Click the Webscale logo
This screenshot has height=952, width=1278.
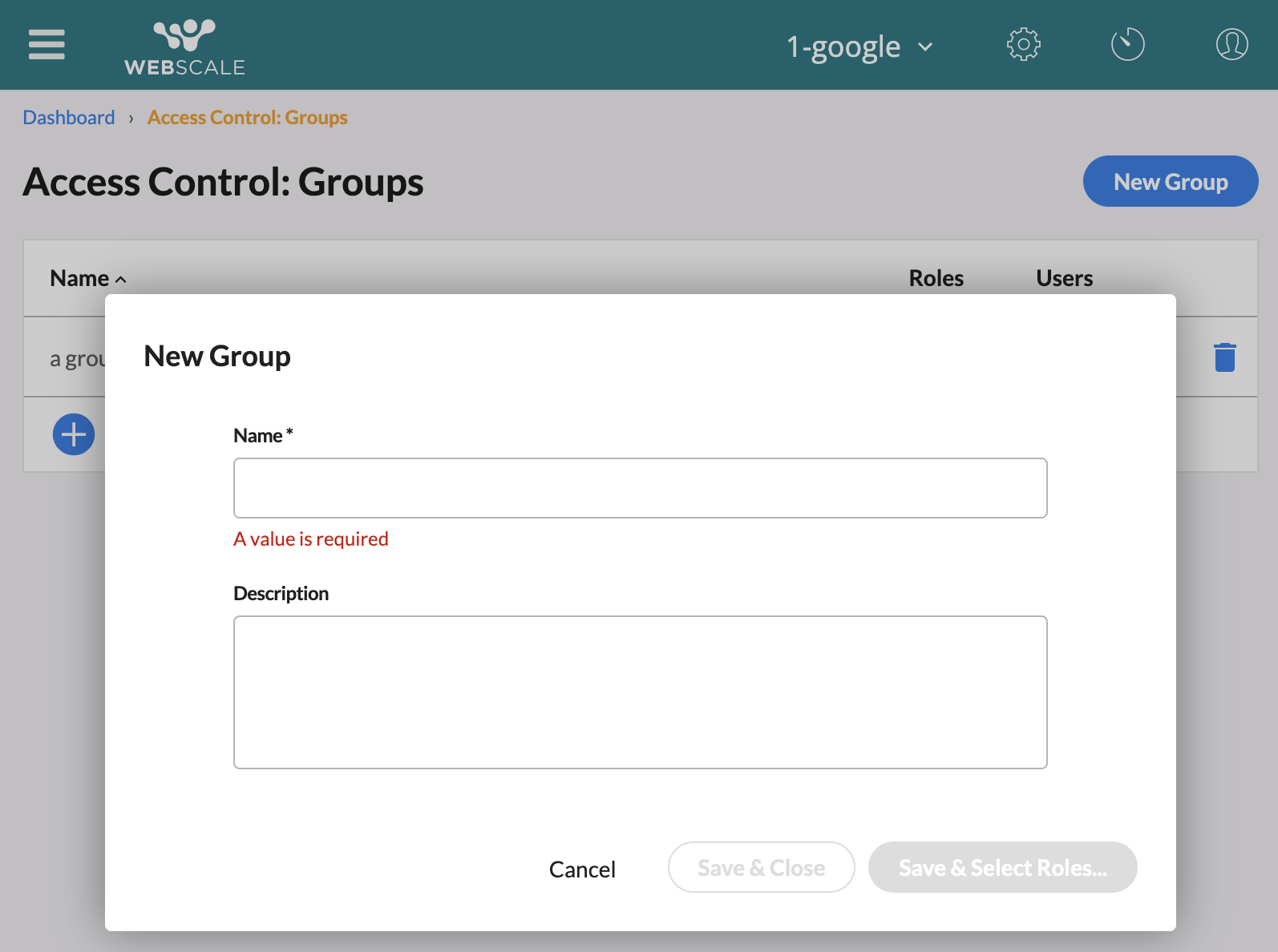click(x=184, y=46)
